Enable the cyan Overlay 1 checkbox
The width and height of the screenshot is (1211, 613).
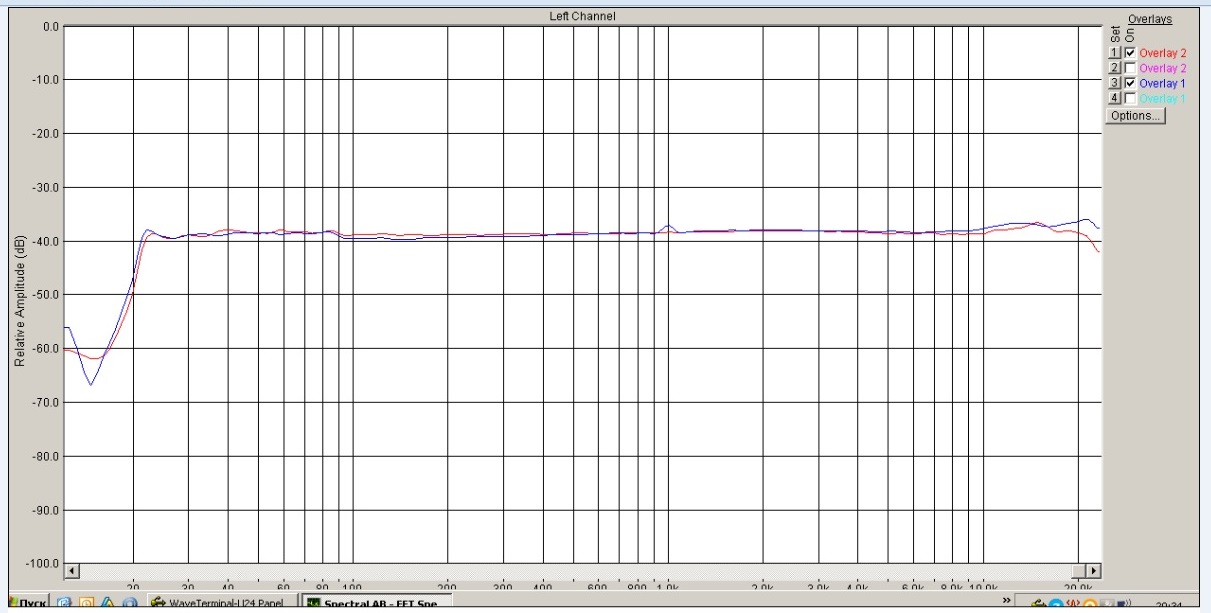(x=1130, y=99)
